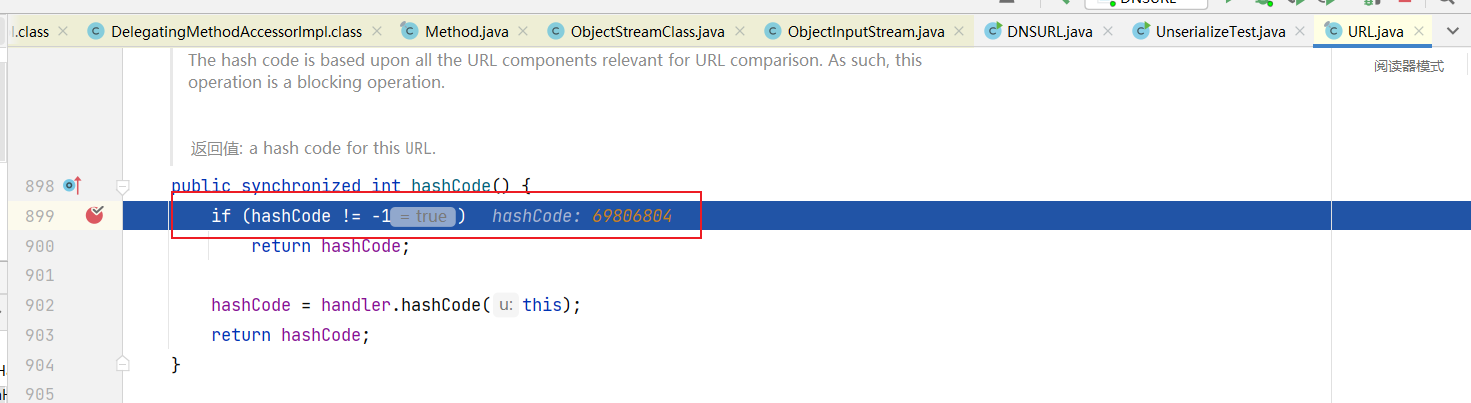Collapse the hashCode method fold at line 898
This screenshot has width=1471, height=403.
coord(123,186)
